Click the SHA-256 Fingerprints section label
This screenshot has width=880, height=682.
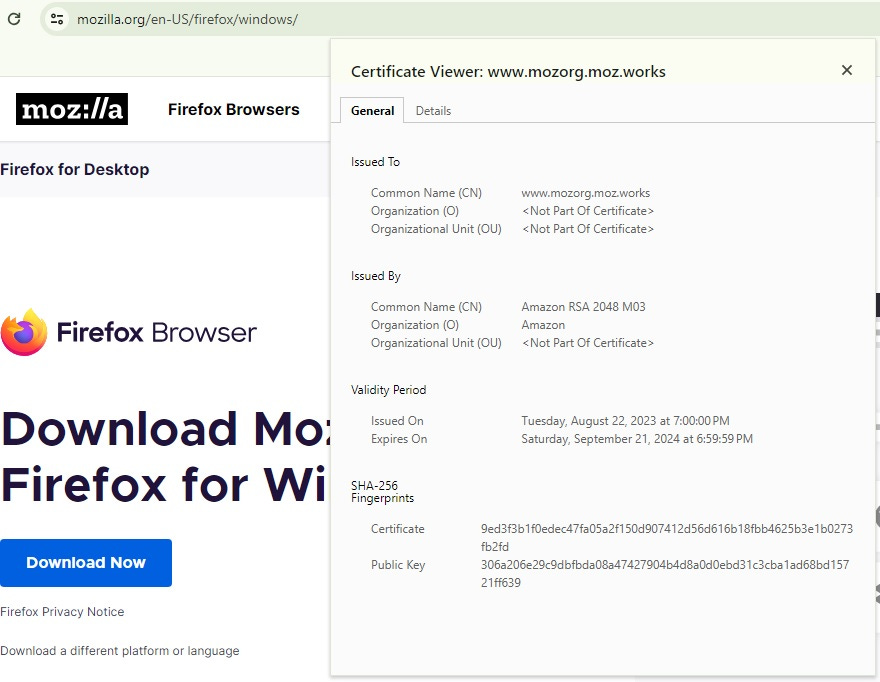382,492
